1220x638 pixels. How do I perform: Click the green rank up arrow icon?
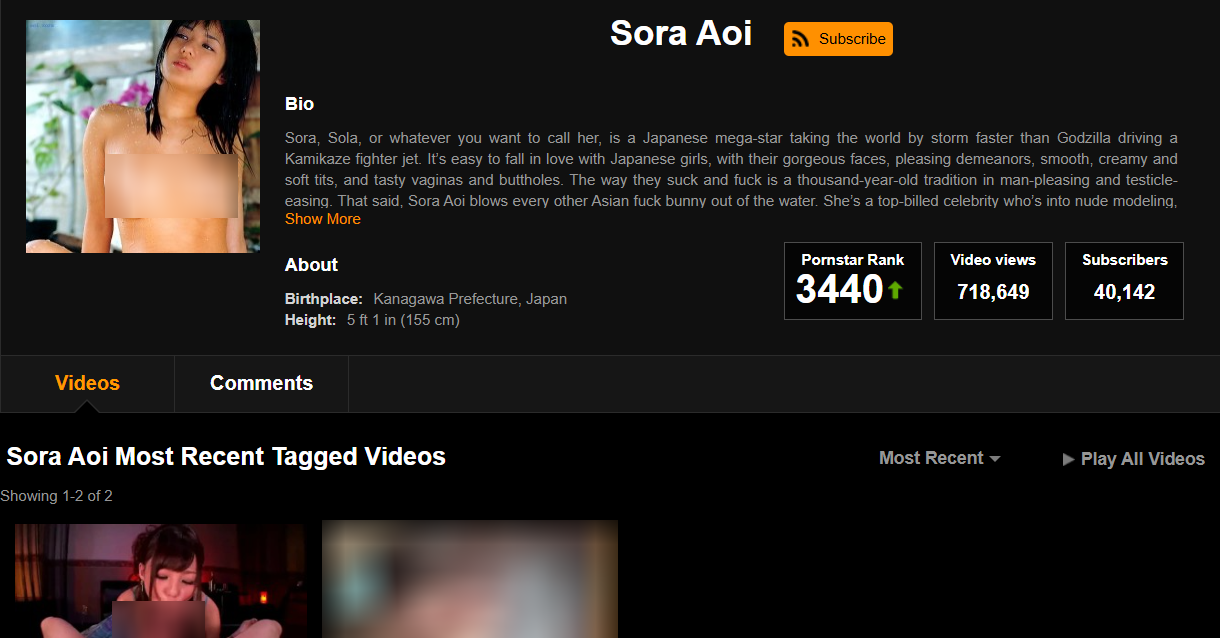(x=895, y=290)
